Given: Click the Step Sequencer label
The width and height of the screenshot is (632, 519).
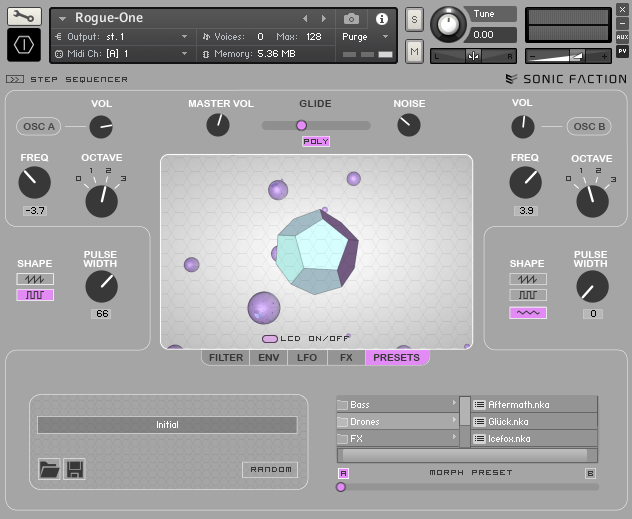Looking at the screenshot, I should coord(79,79).
